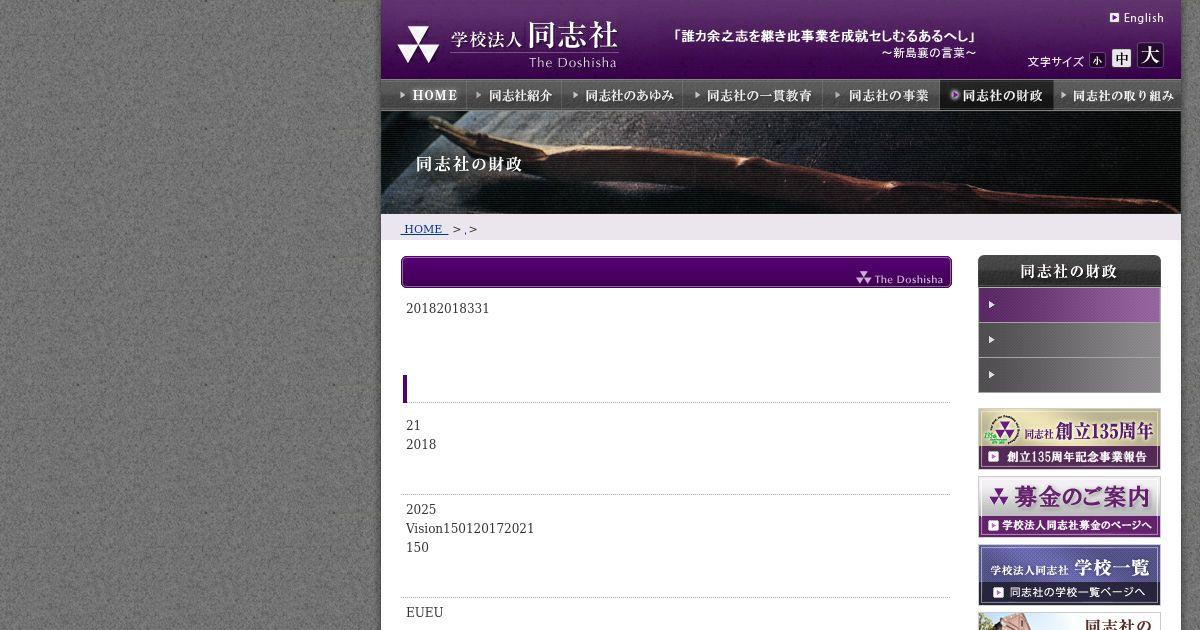Open the 学校一覧 banner
Screen dimensions: 1200x630
coord(1069,575)
